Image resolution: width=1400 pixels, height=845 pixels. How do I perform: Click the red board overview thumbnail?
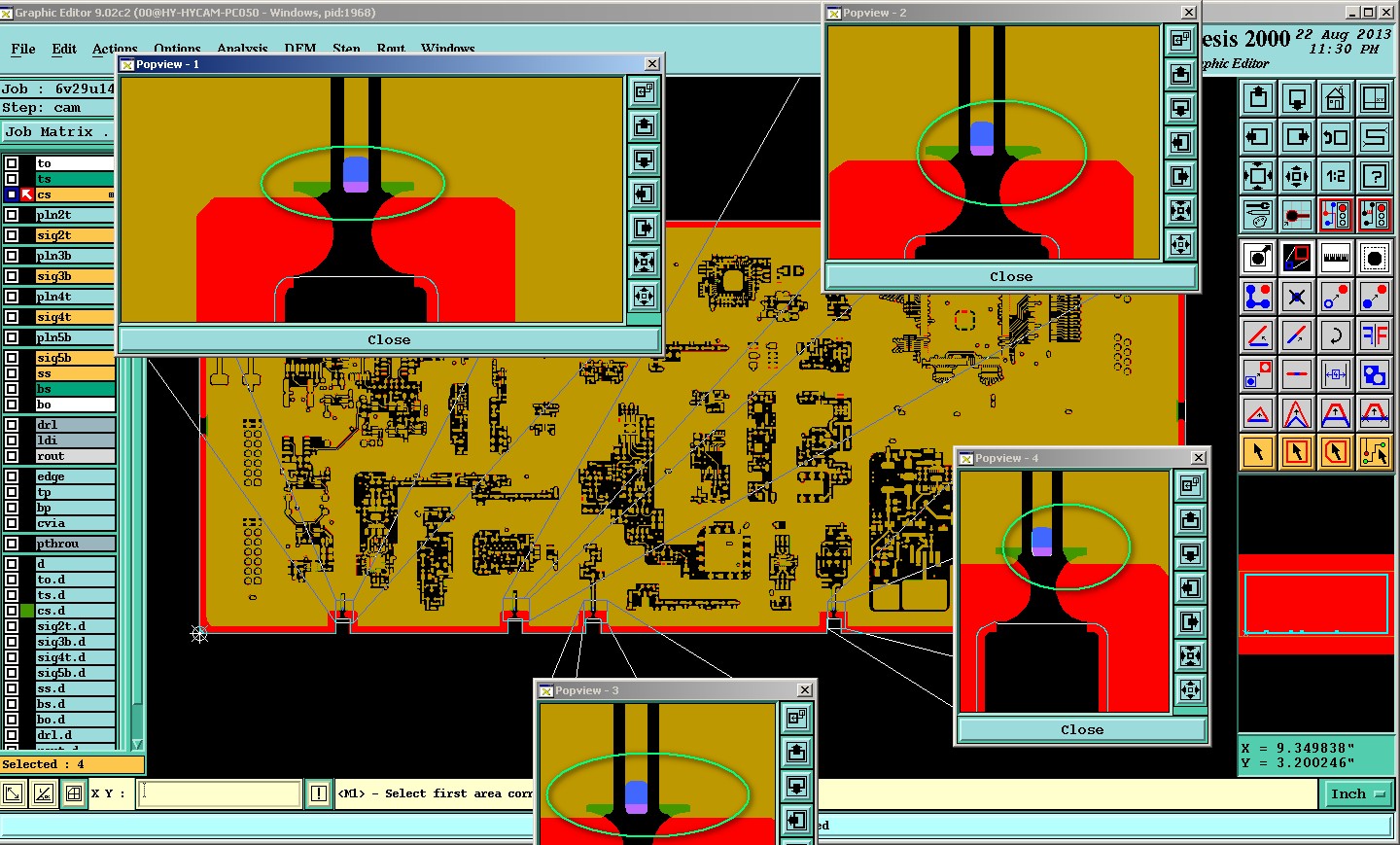(1316, 604)
